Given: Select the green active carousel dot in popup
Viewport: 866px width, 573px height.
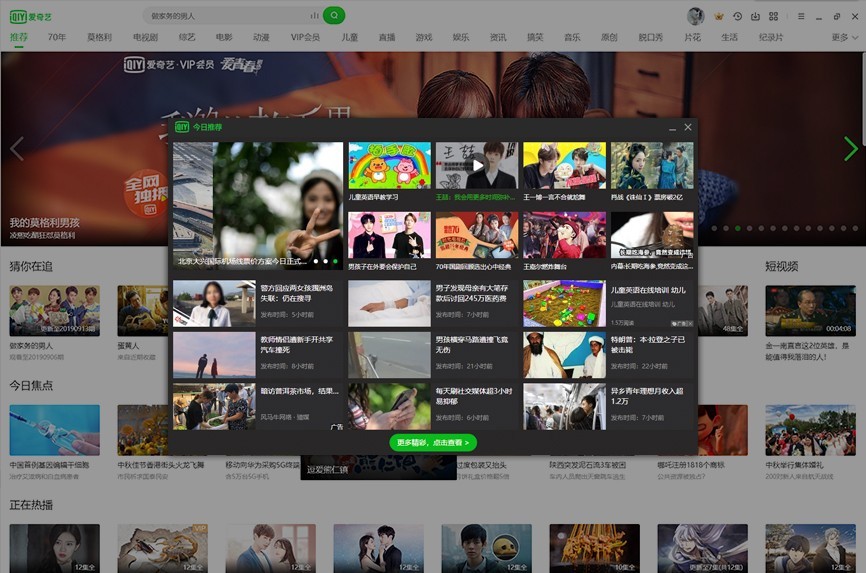Looking at the screenshot, I should 335,261.
